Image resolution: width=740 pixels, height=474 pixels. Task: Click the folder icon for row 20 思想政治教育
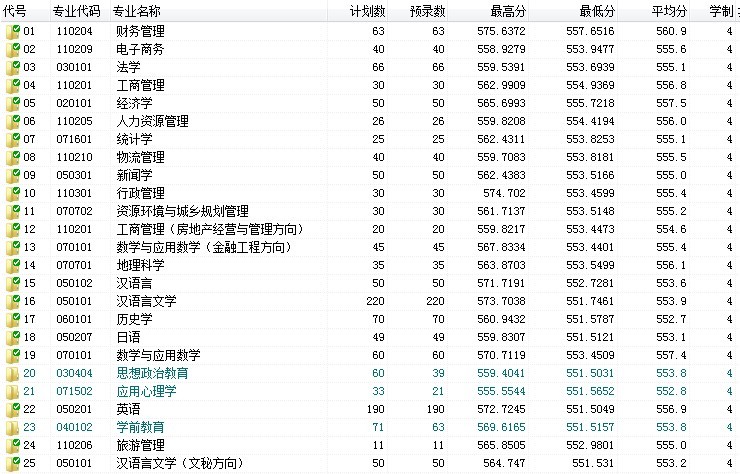13,373
